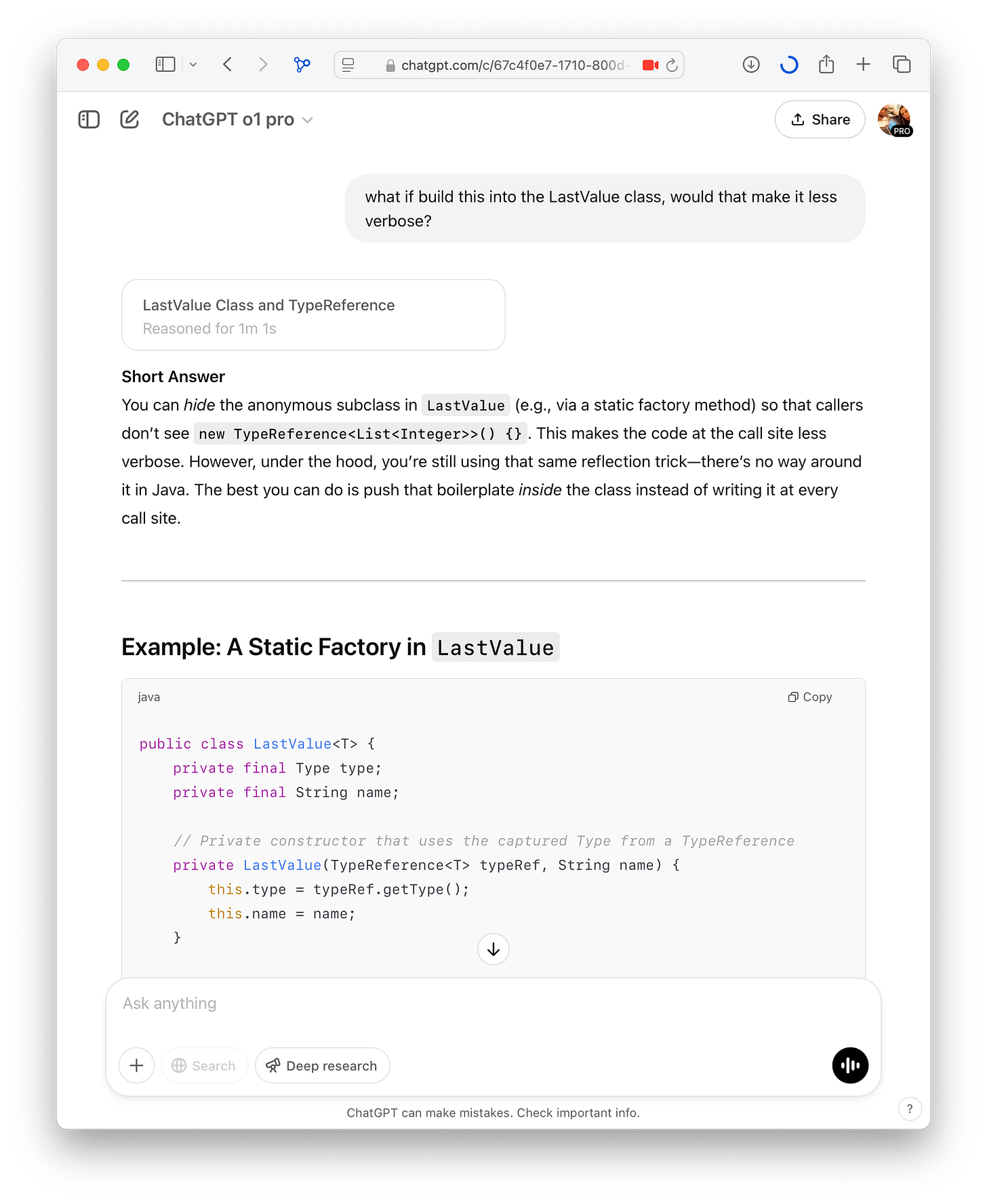Start a new chat
The height and width of the screenshot is (1204, 987).
[x=129, y=120]
